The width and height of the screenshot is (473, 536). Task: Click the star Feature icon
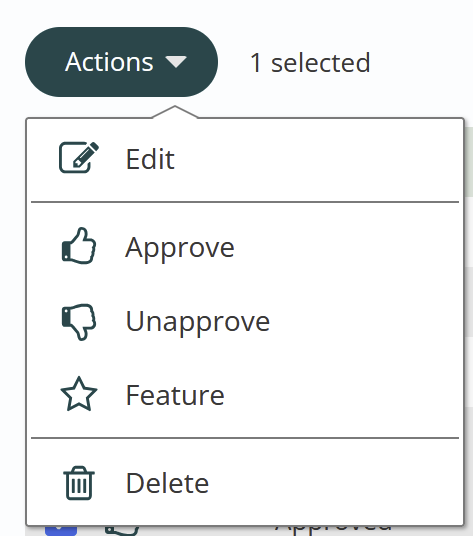(x=79, y=394)
